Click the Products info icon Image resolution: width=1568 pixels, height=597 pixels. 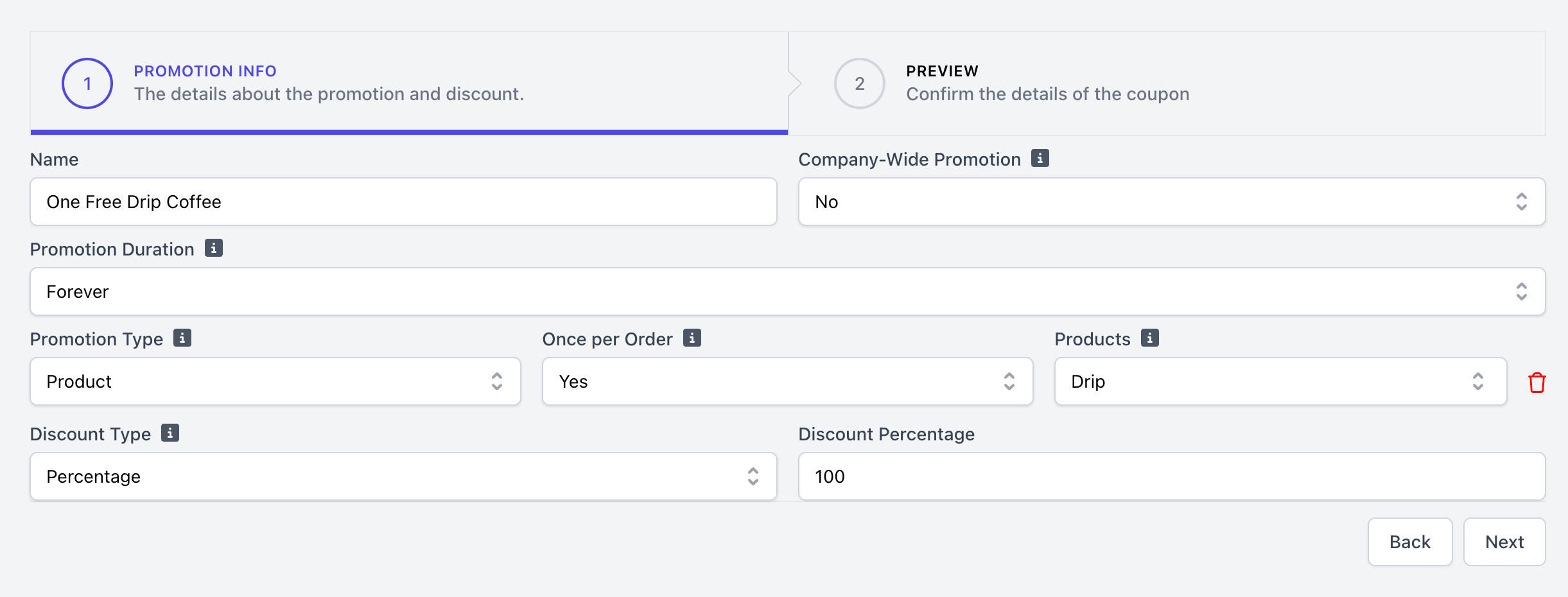[x=1149, y=338]
